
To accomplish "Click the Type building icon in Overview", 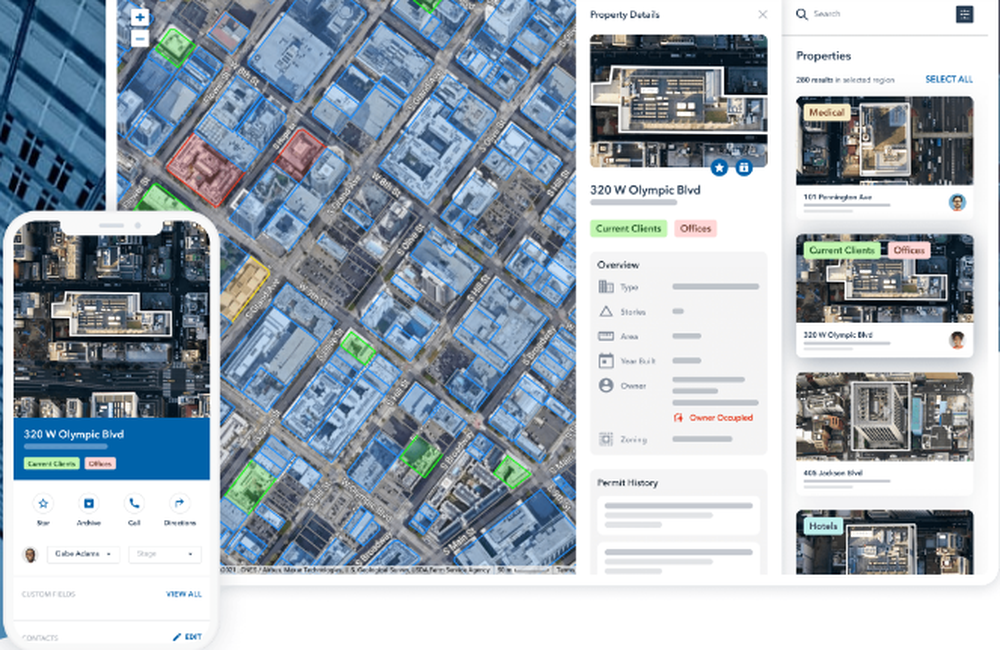I will (606, 286).
